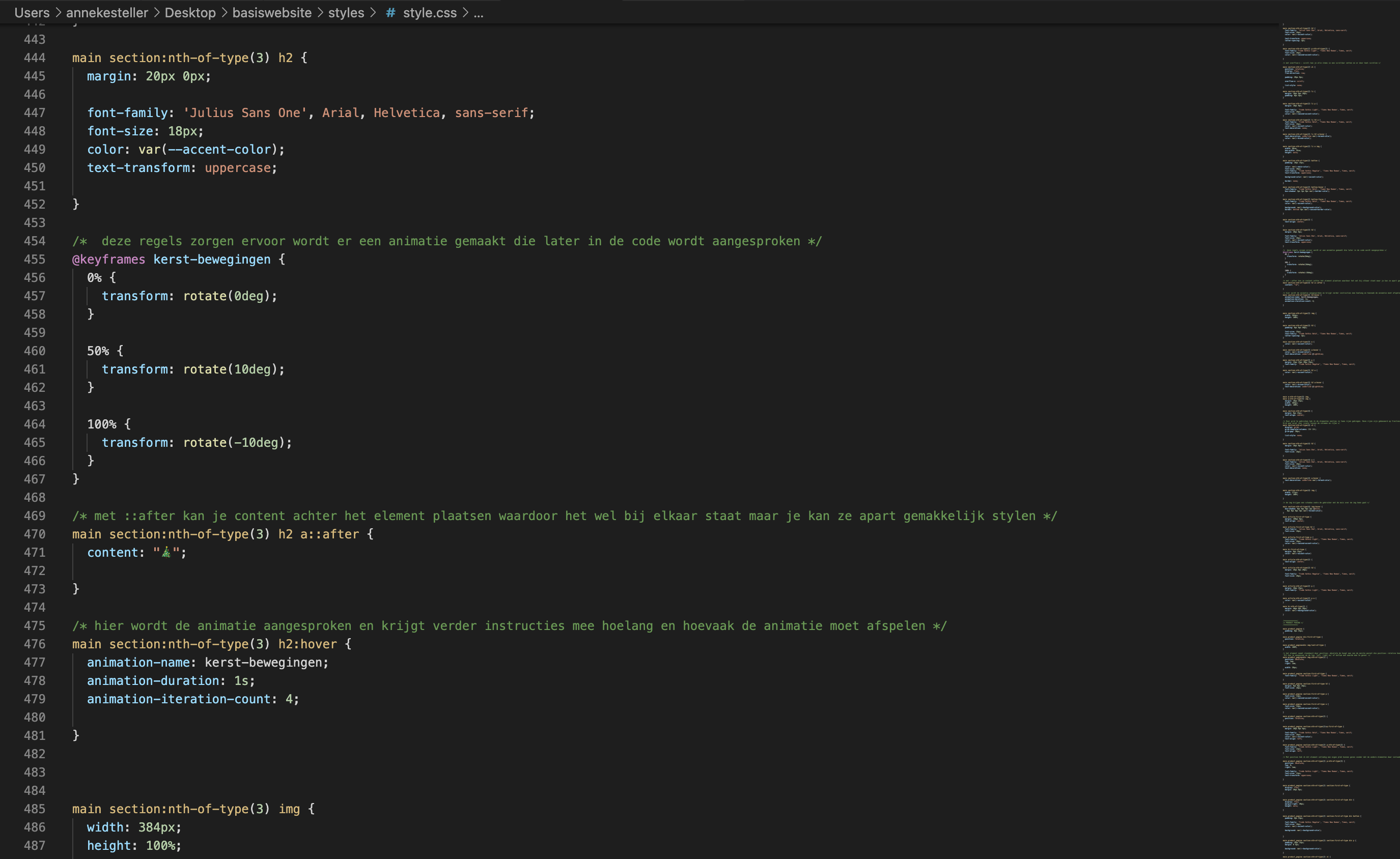Click the comment starting 'deze regels zorgen'
Screen dimensions: 1400x859
point(447,241)
